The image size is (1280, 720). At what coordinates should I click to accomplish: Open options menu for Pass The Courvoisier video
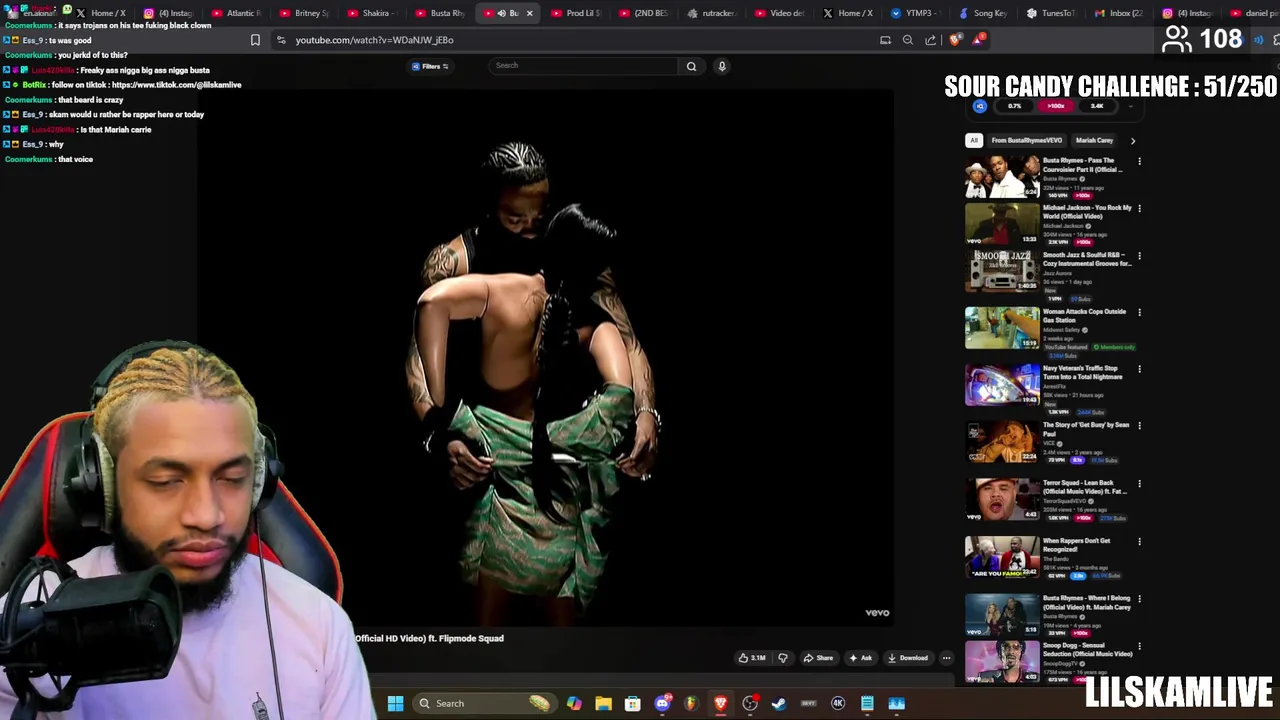coord(1139,161)
